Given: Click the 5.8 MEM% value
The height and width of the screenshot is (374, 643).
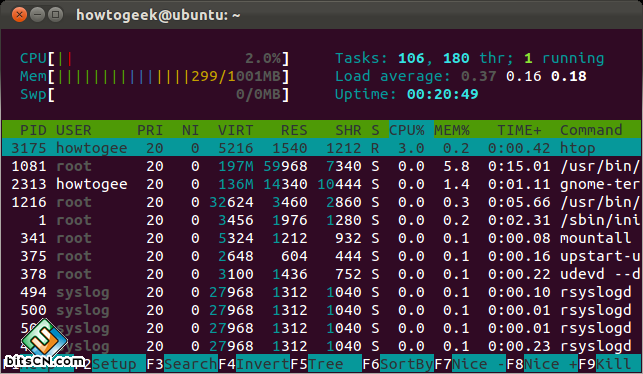Looking at the screenshot, I should click(456, 166).
